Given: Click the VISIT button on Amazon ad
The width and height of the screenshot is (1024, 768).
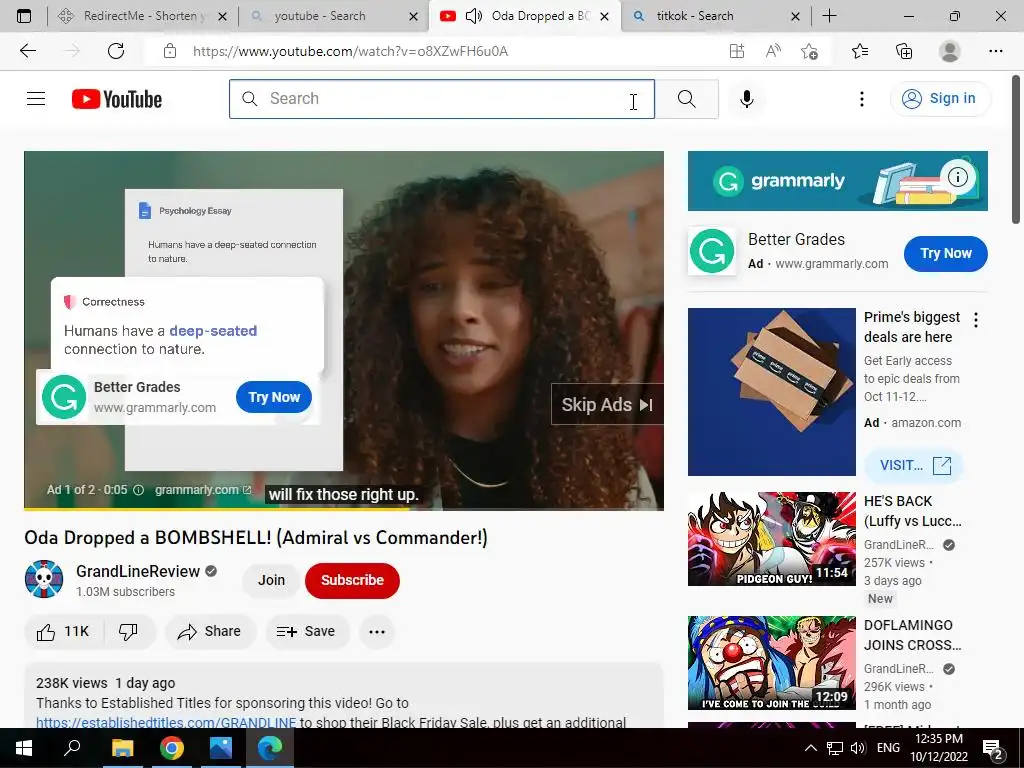Looking at the screenshot, I should click(914, 465).
